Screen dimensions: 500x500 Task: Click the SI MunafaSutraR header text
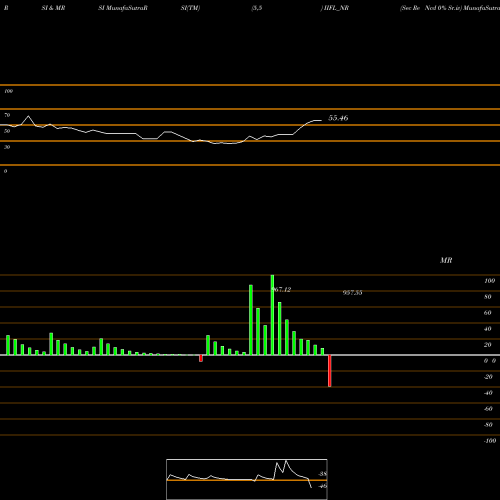tap(123, 8)
